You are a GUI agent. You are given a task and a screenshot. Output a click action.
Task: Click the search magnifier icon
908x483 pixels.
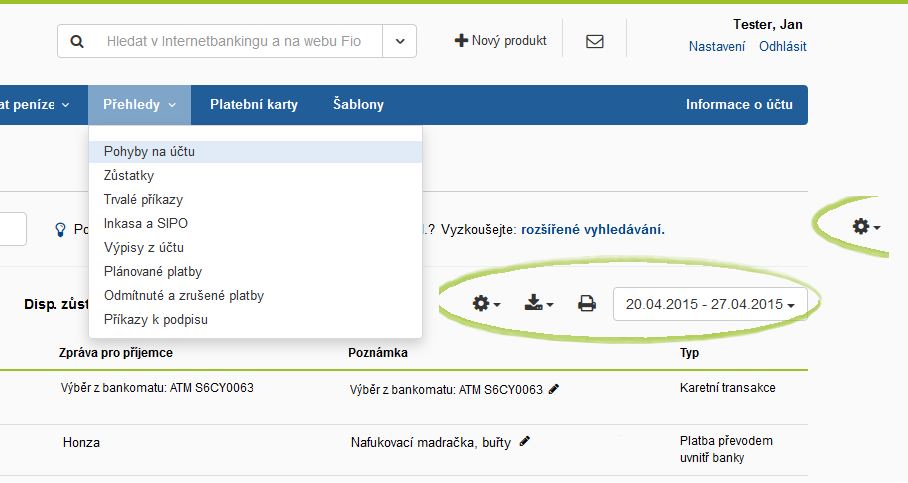coord(77,41)
